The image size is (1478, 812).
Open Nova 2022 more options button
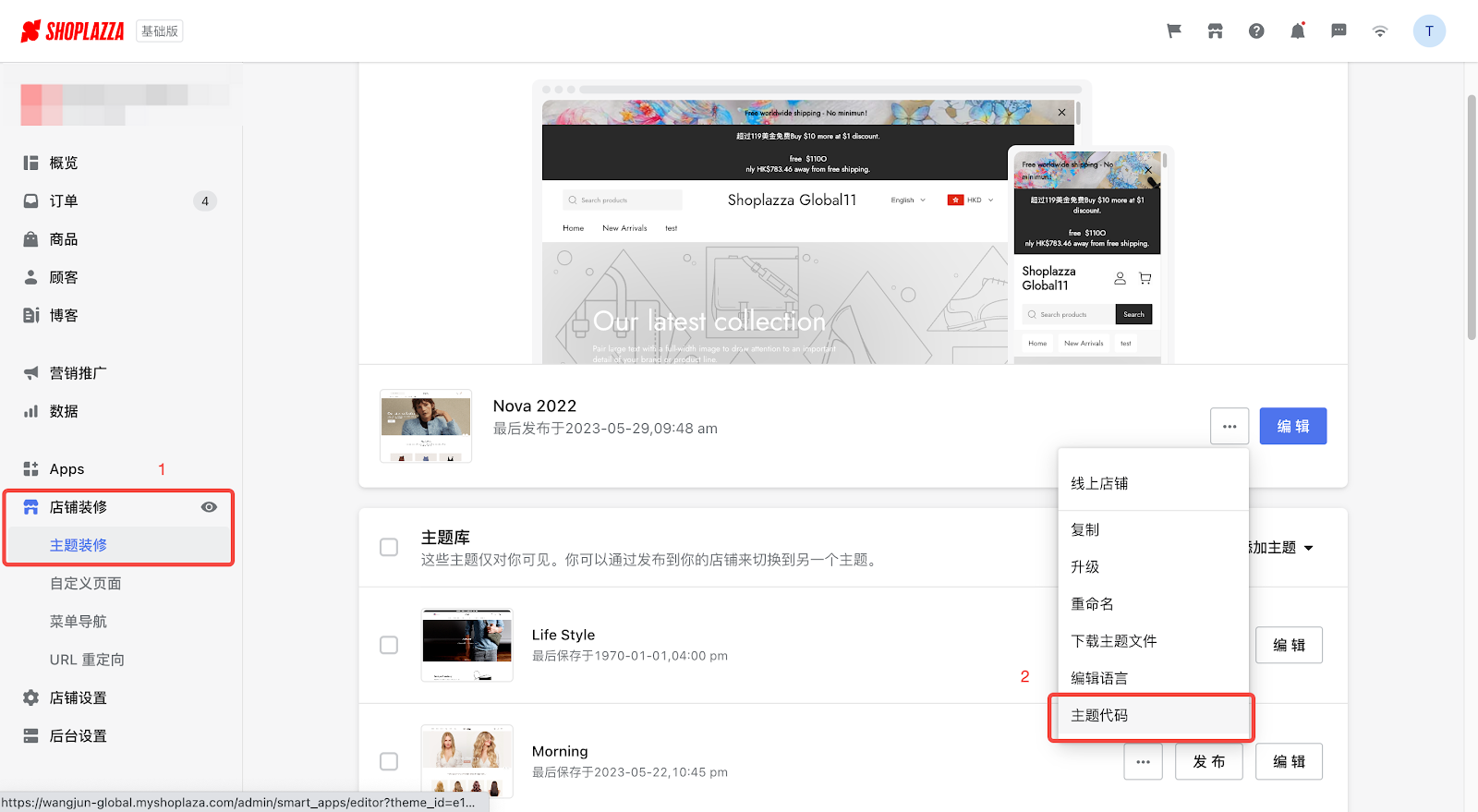[1230, 426]
